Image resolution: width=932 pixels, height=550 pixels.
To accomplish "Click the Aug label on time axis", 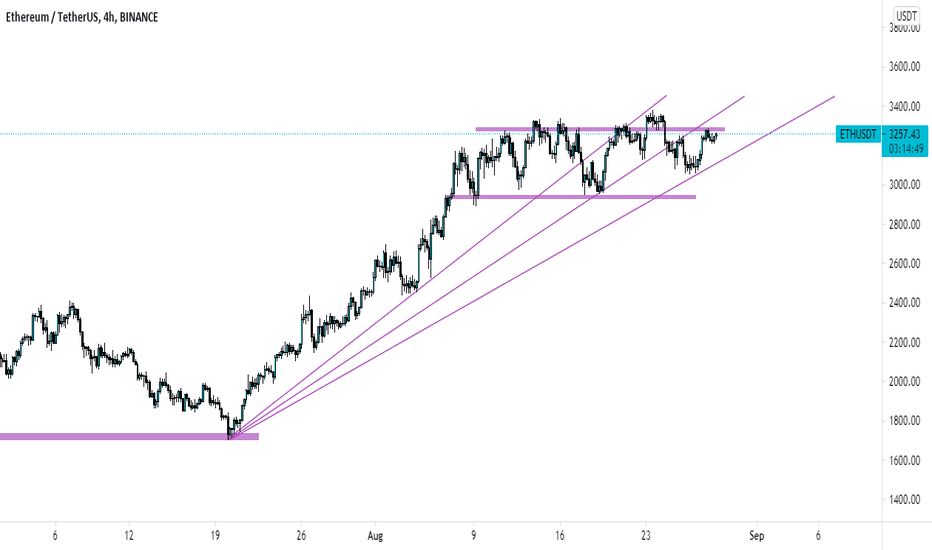I will 375,536.
